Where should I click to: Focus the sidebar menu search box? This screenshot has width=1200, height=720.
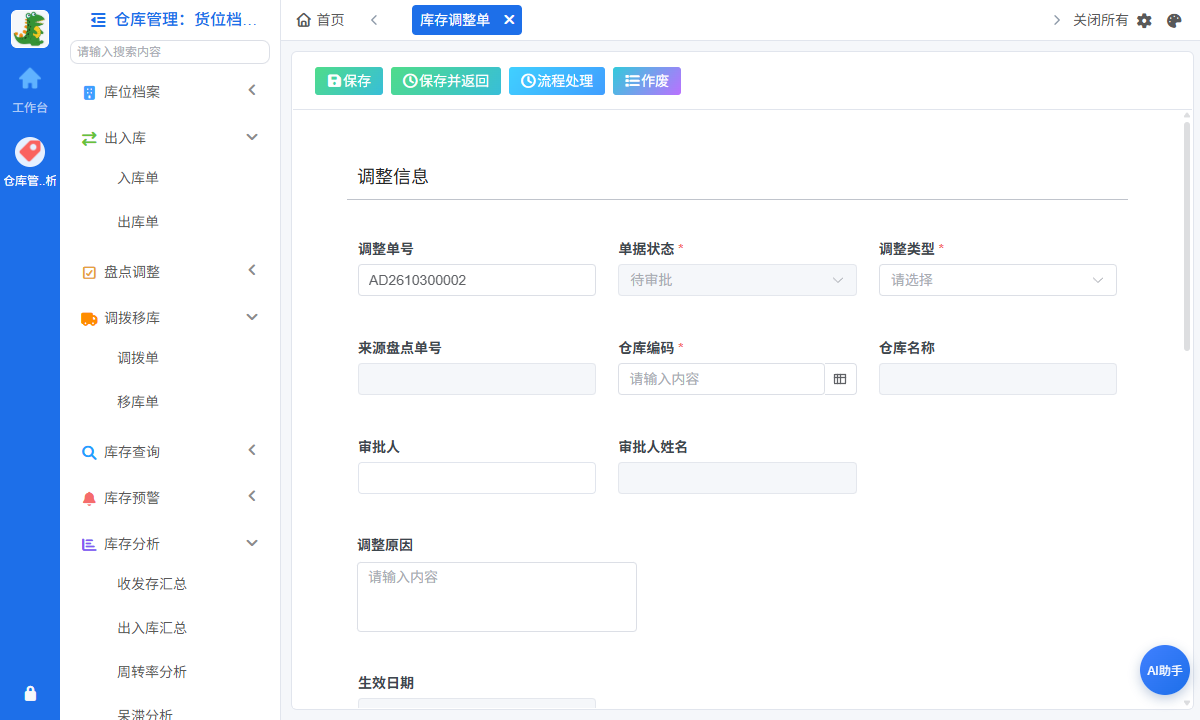170,52
